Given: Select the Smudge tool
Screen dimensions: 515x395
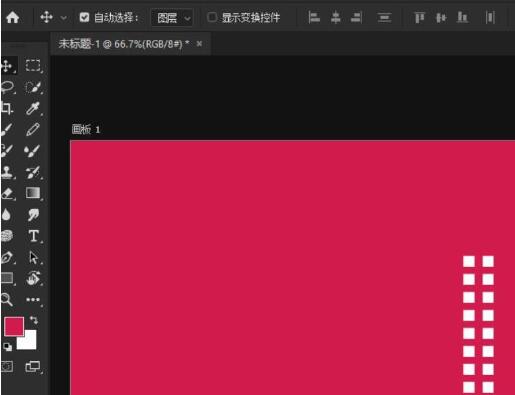Looking at the screenshot, I should (x=33, y=215).
